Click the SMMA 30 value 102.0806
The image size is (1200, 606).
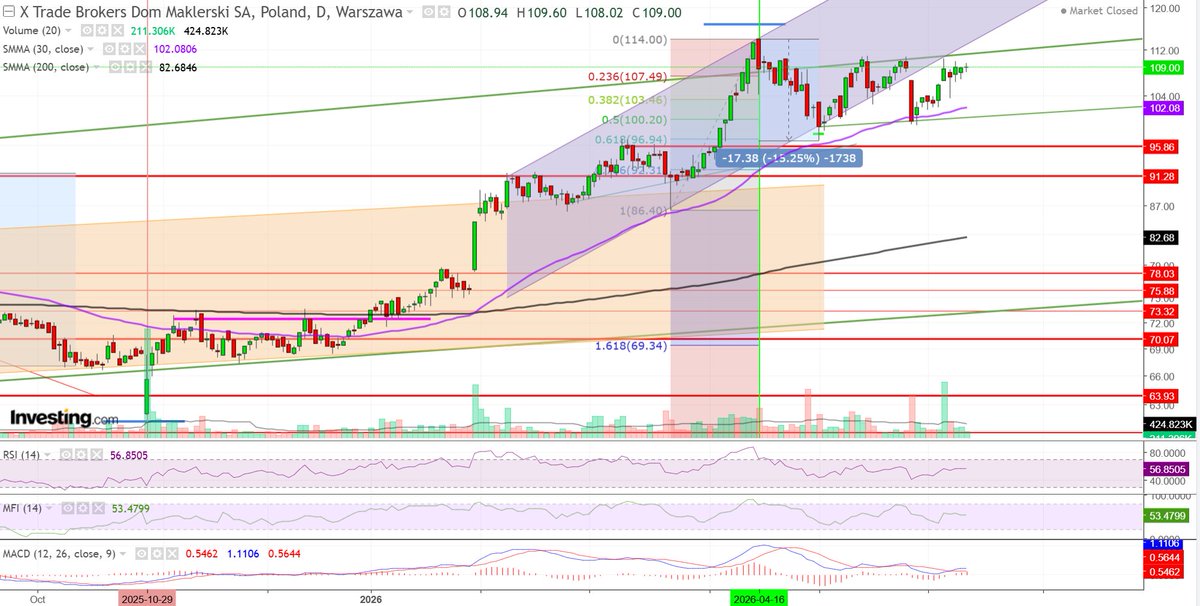point(175,48)
